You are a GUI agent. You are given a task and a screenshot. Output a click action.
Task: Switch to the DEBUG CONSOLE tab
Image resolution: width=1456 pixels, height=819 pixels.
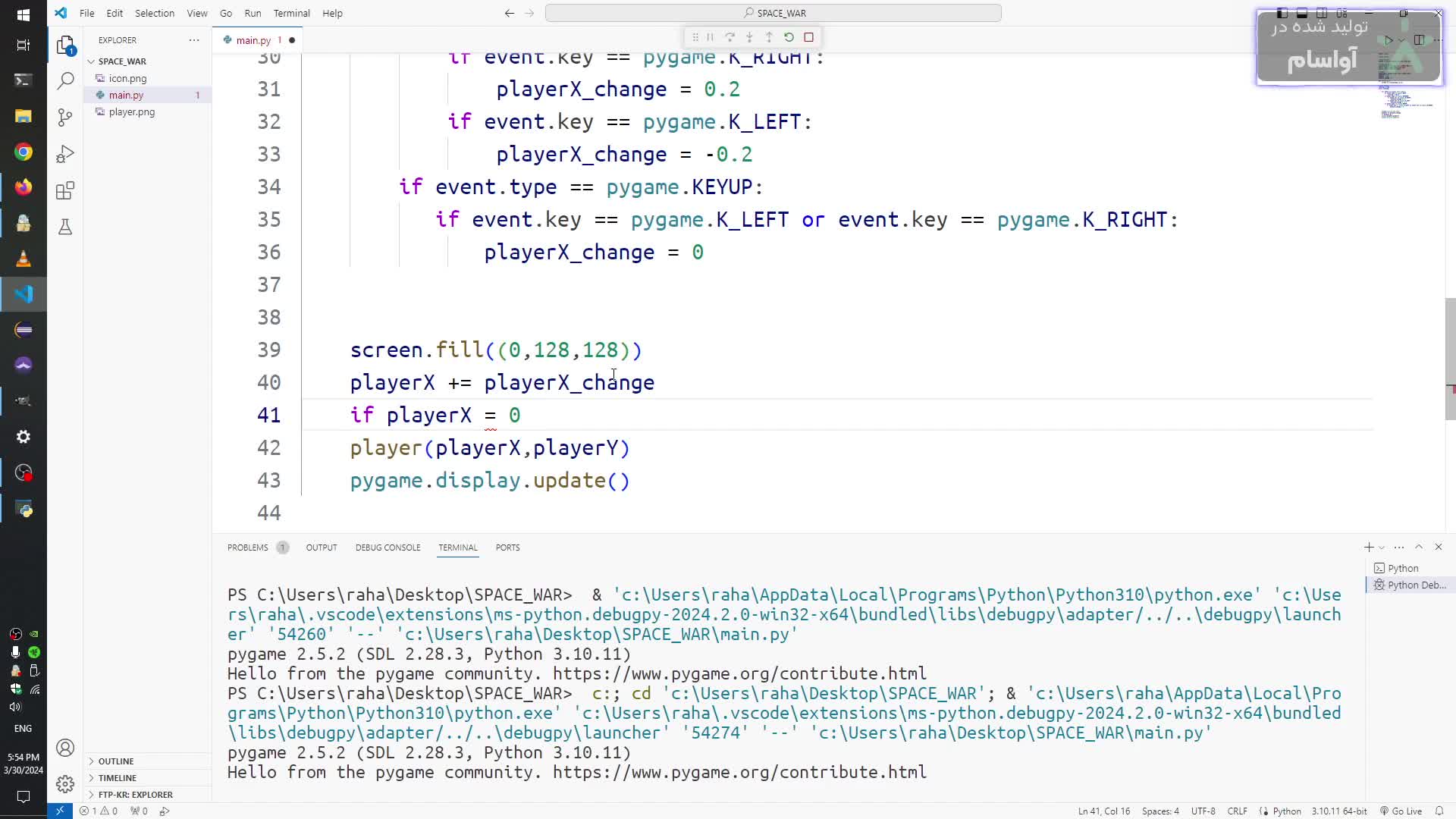388,548
